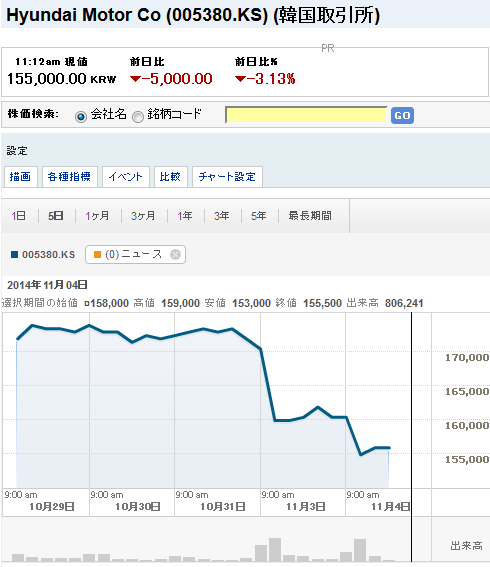Click the Hyundai Motor Co page title
Image resolution: width=490 pixels, height=567 pixels.
pos(193,15)
